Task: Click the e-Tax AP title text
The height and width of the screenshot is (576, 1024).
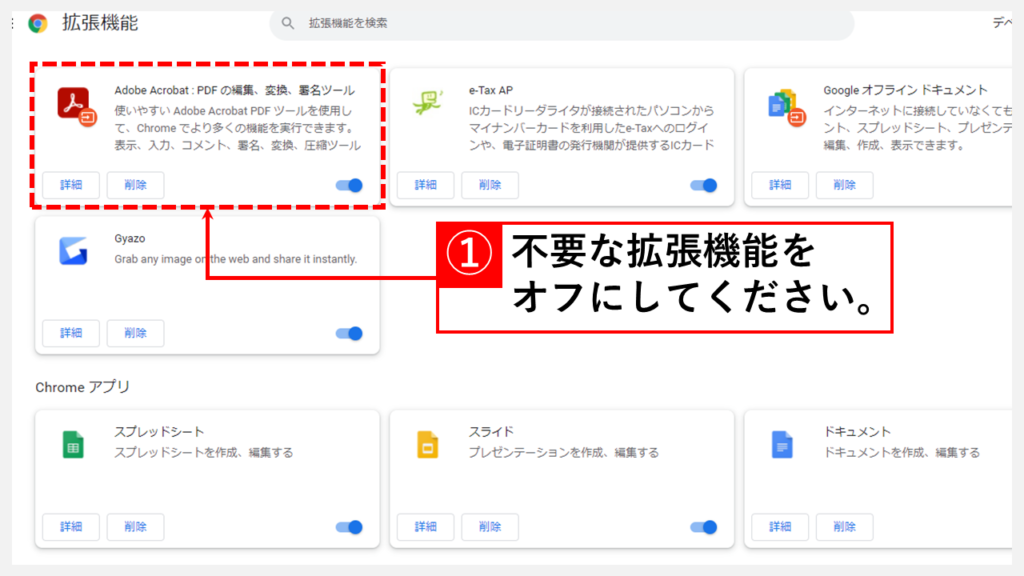Action: (x=490, y=90)
